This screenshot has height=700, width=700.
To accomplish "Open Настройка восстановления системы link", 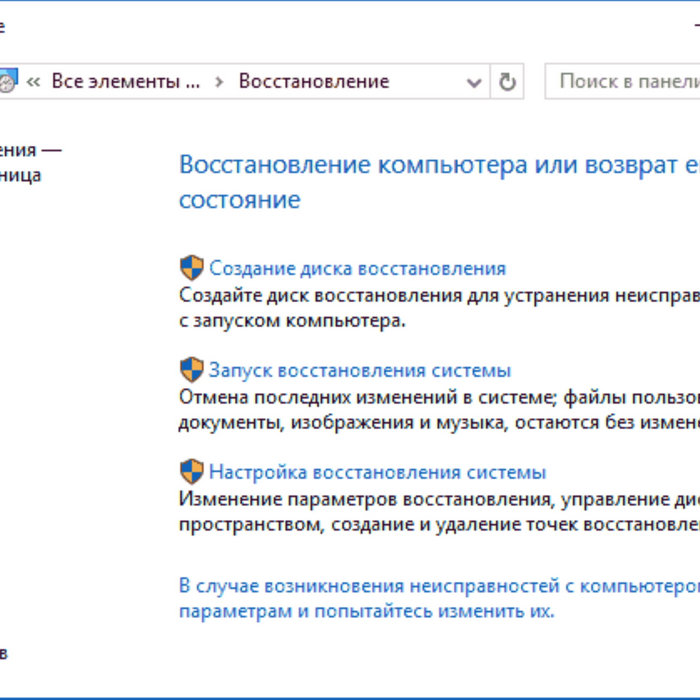I will 377,472.
